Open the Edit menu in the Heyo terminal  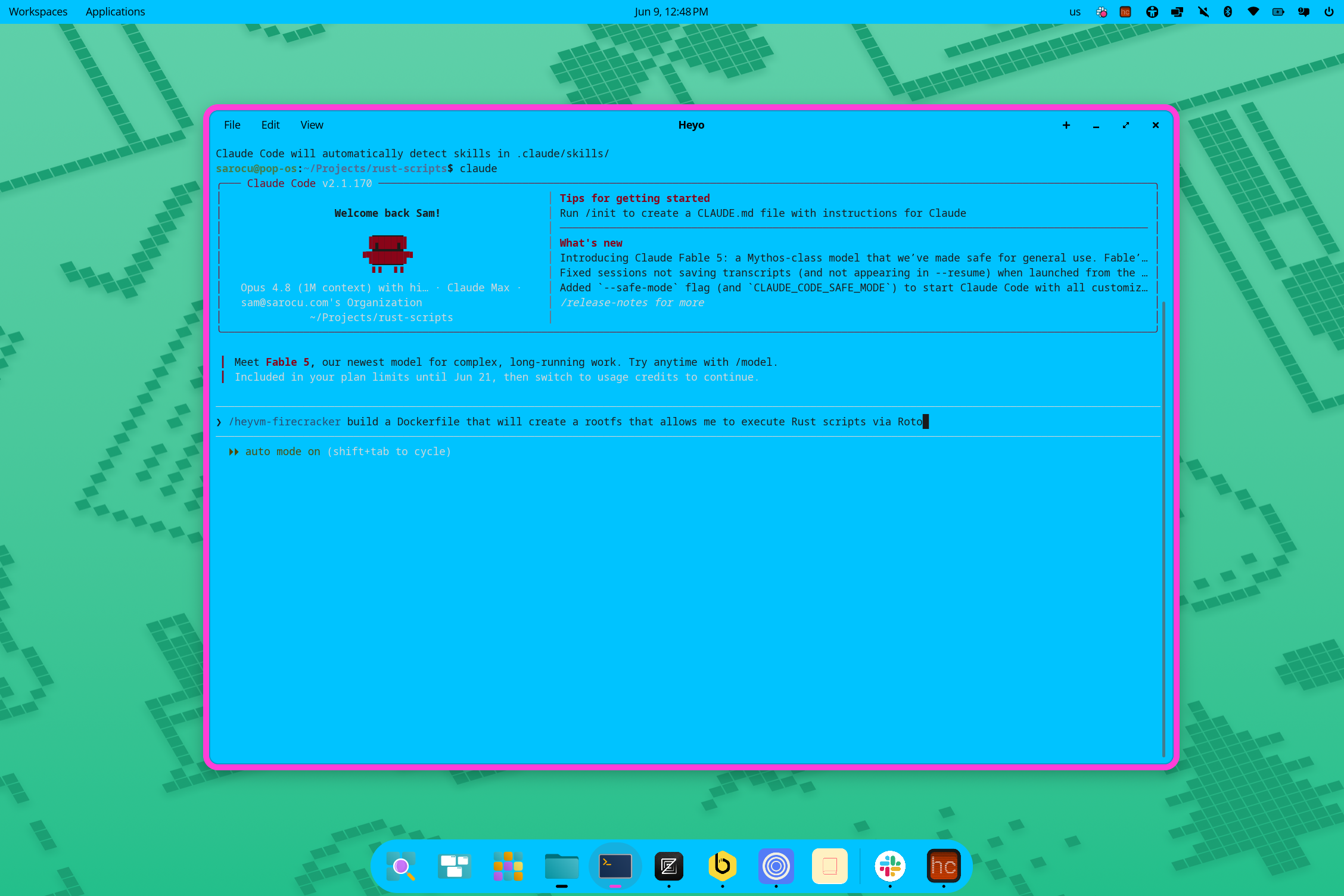[270, 125]
